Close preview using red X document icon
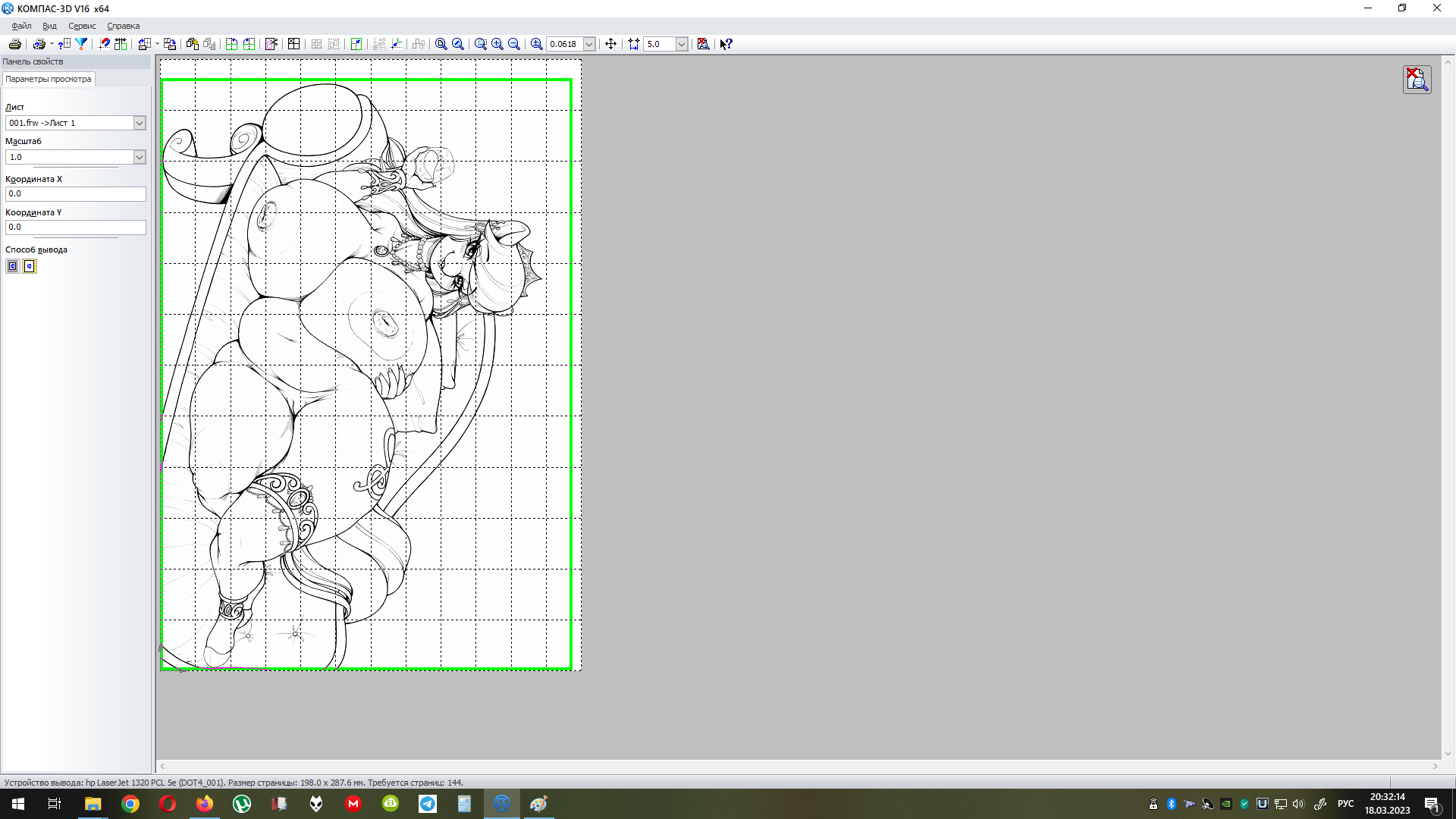This screenshot has width=1456, height=819. [1417, 79]
